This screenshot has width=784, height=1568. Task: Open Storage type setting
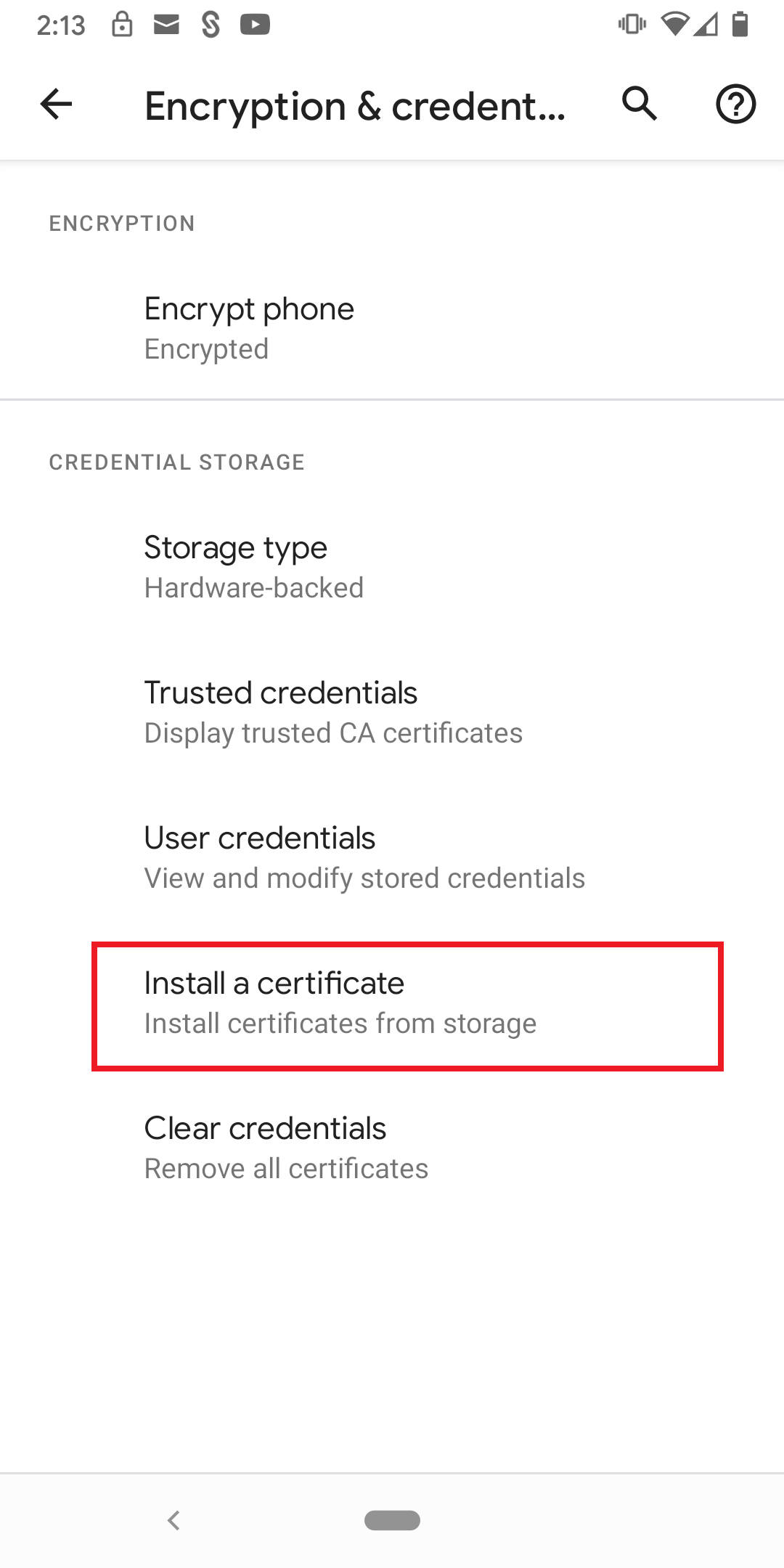[392, 567]
